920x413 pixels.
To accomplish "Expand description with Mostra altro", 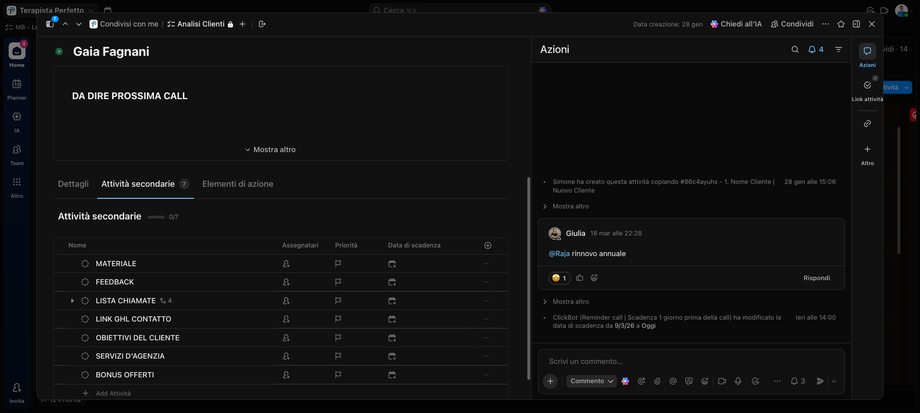I will tap(270, 150).
